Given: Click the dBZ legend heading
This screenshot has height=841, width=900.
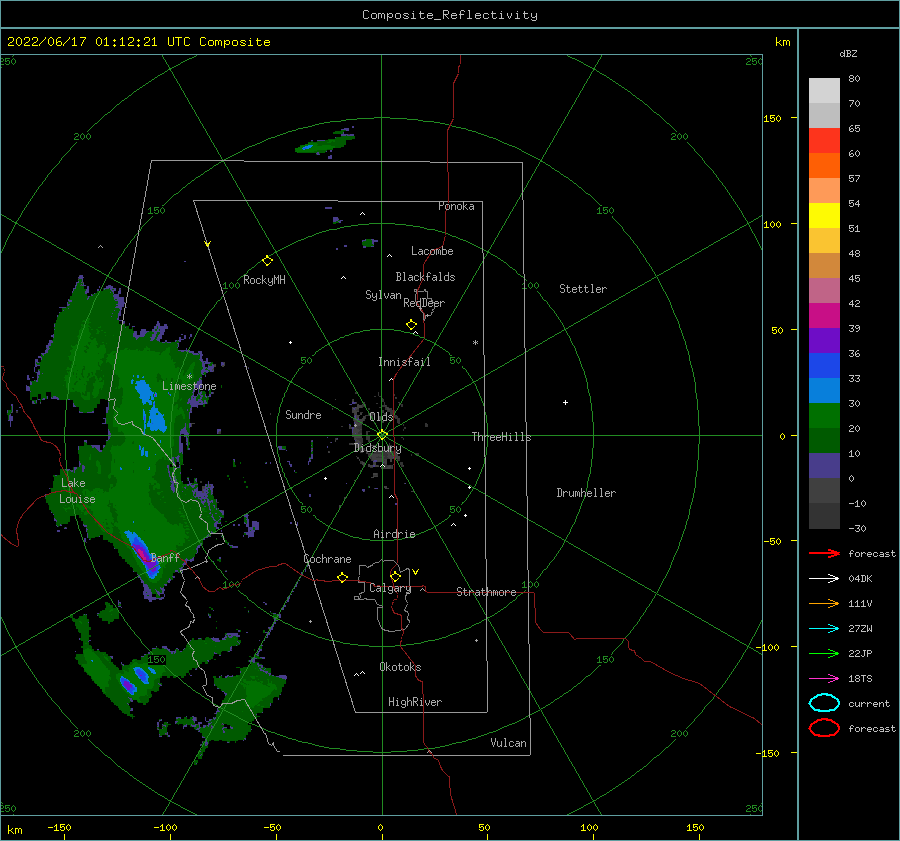Looking at the screenshot, I should [x=848, y=53].
